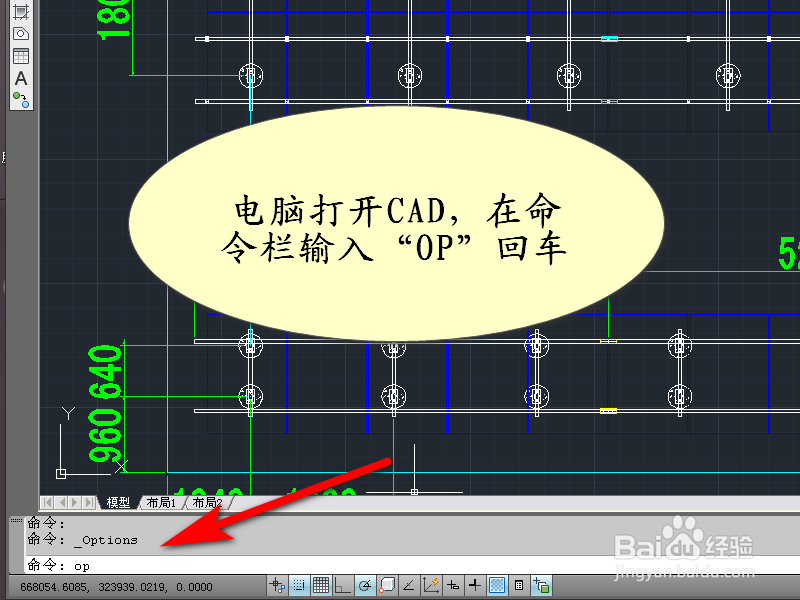Open Quick Properties via its status bar icon

pos(519,586)
